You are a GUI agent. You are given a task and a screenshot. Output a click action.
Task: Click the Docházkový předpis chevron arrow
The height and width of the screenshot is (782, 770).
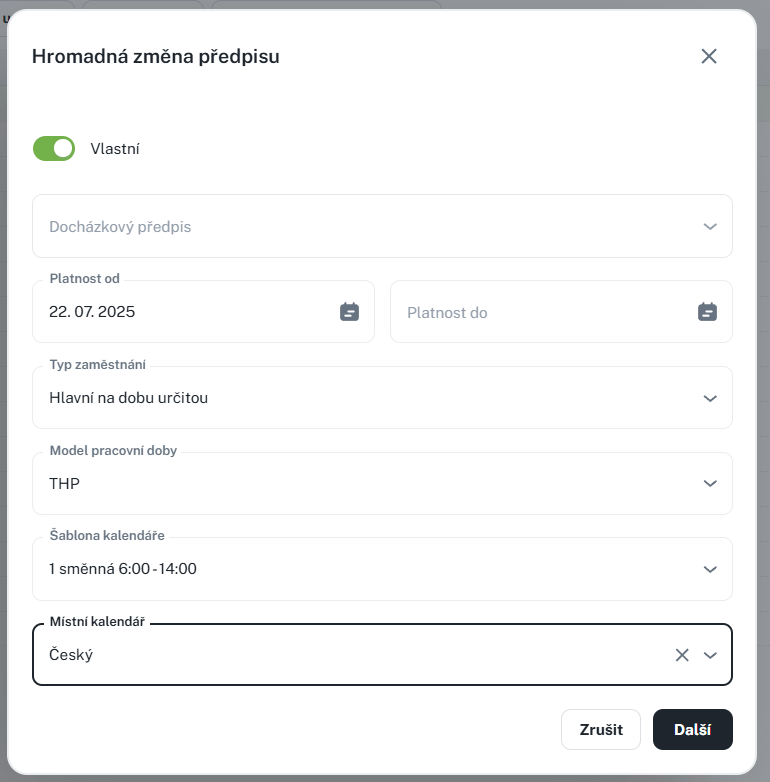pos(710,227)
